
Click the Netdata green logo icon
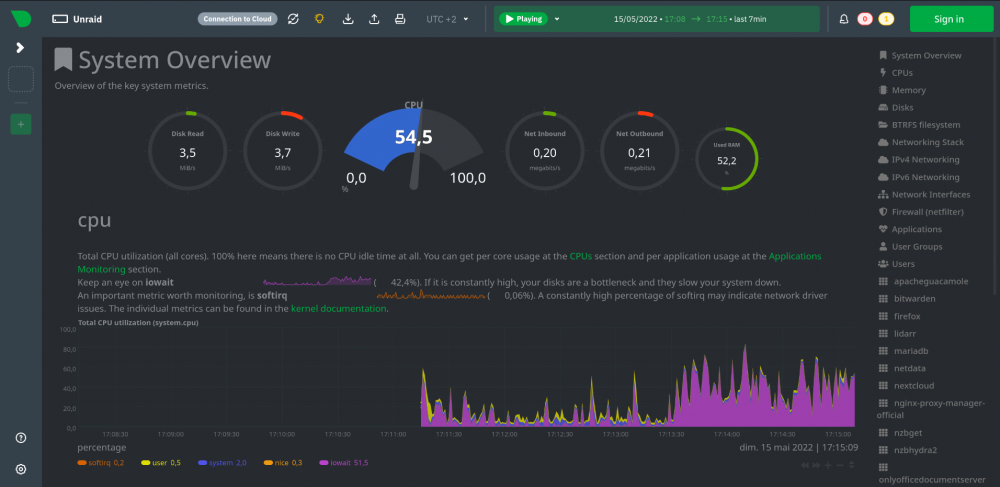[x=20, y=18]
